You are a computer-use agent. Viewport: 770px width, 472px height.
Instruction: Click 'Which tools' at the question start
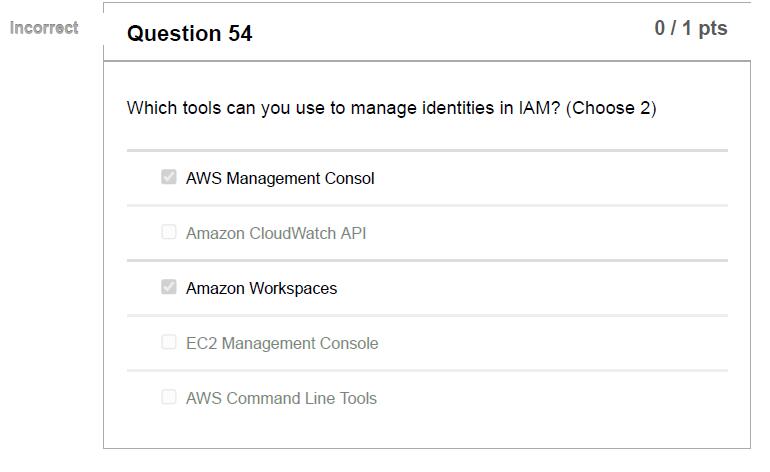[x=166, y=108]
